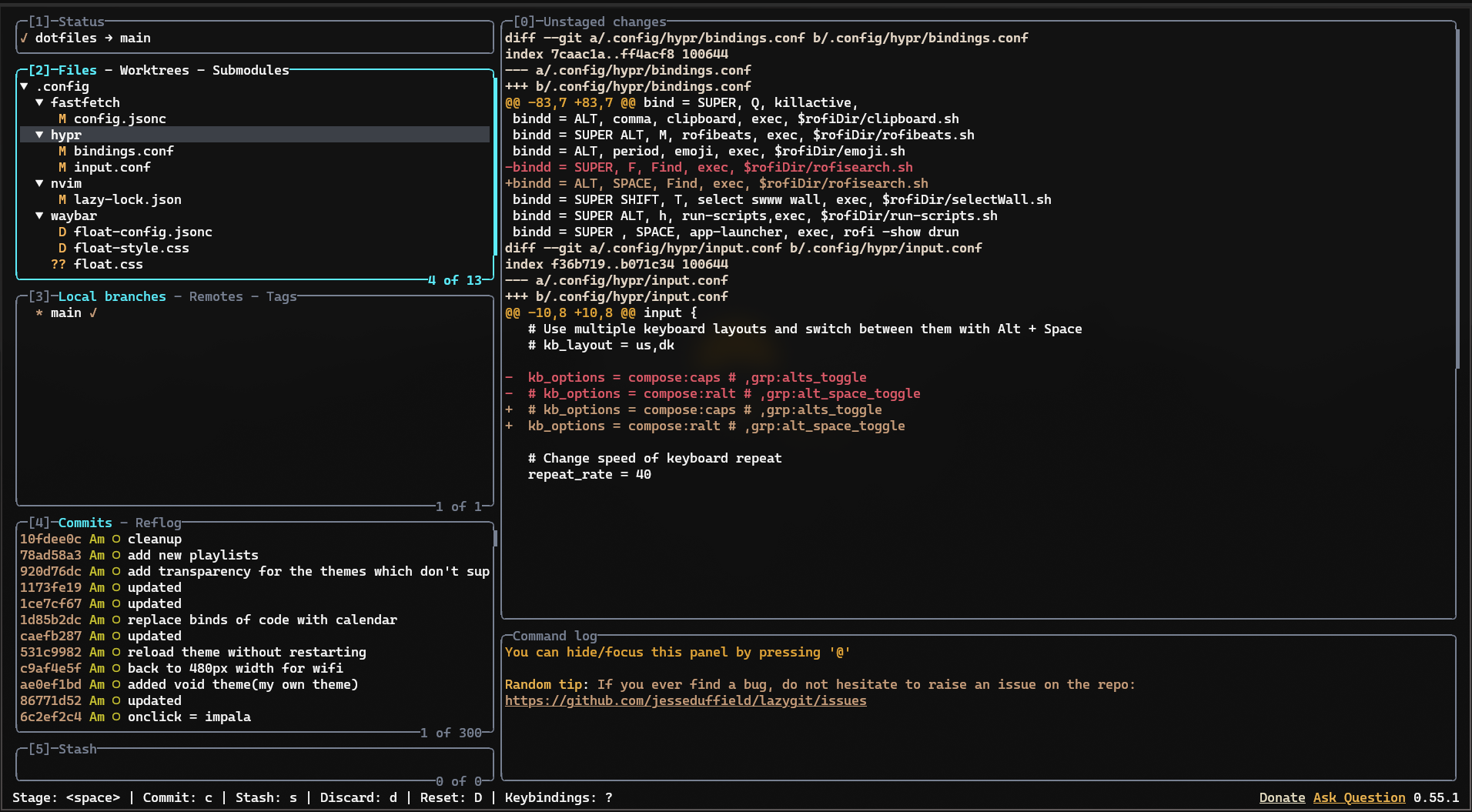Click the graph circle on commit 10fdee0c

click(x=116, y=539)
